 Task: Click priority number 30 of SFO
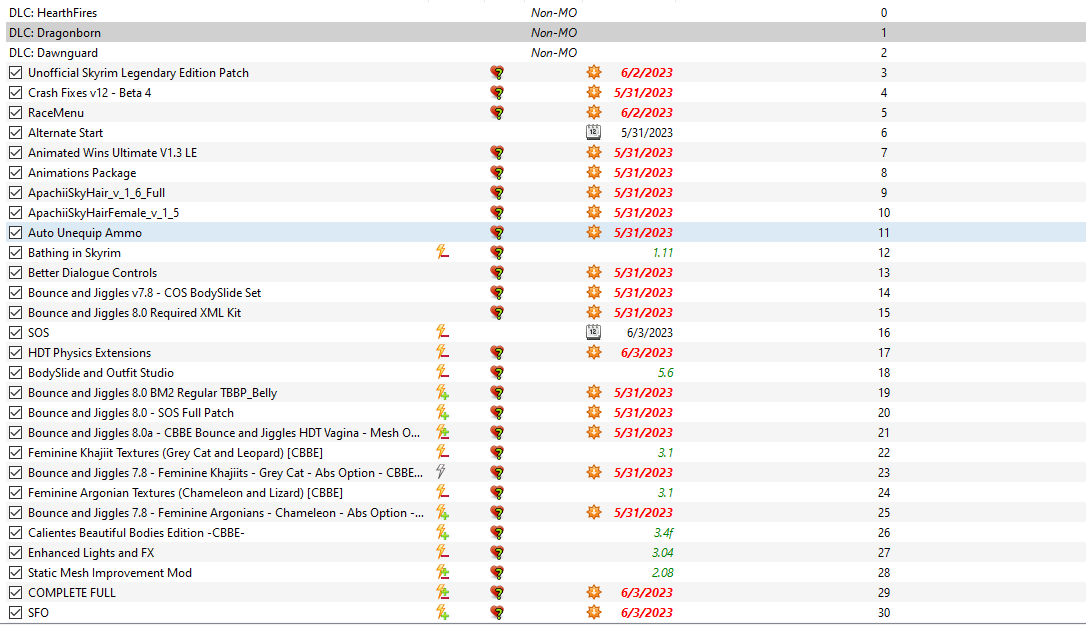[x=884, y=613]
